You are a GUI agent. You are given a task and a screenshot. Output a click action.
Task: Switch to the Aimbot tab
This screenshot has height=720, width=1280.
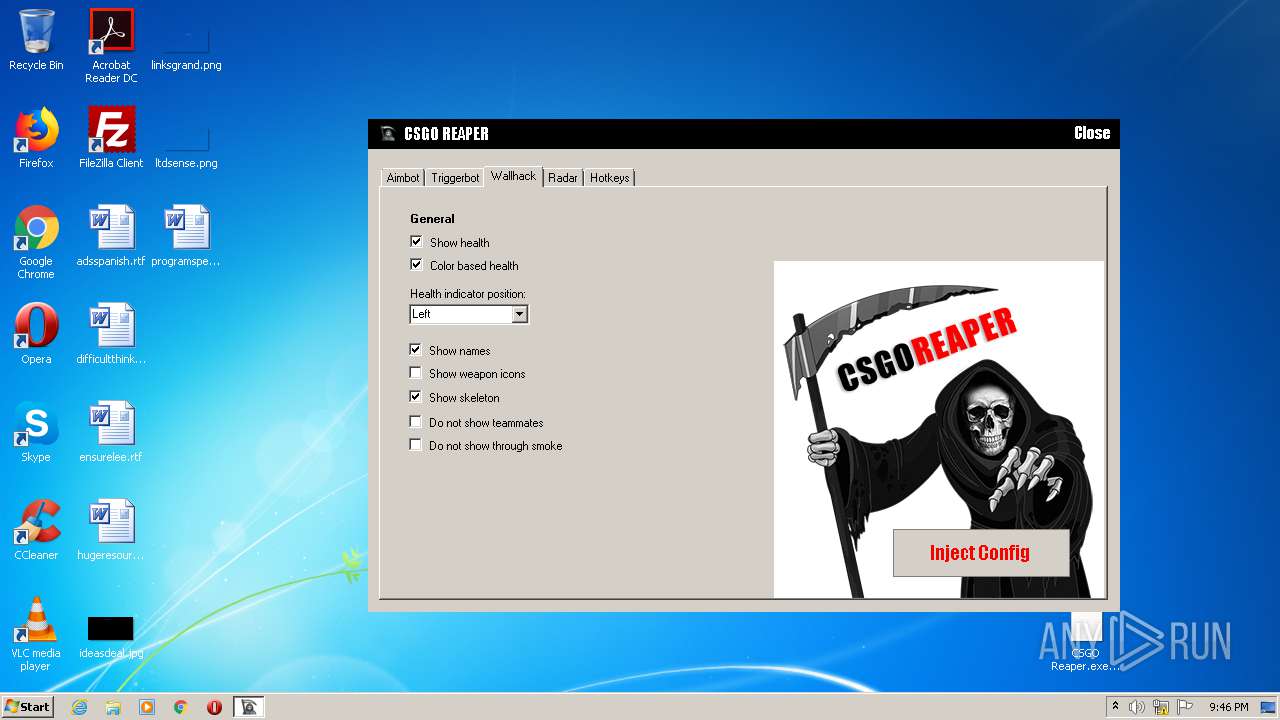403,178
